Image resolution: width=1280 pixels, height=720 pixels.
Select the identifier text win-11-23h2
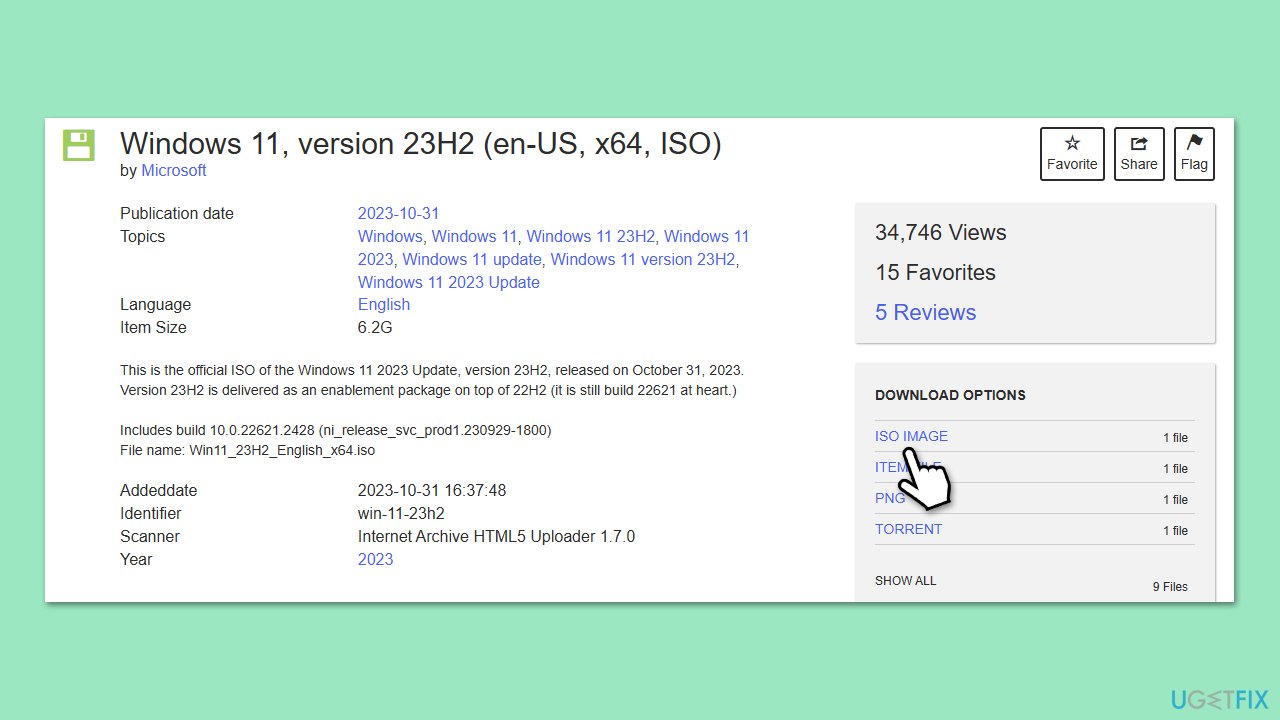(x=401, y=513)
